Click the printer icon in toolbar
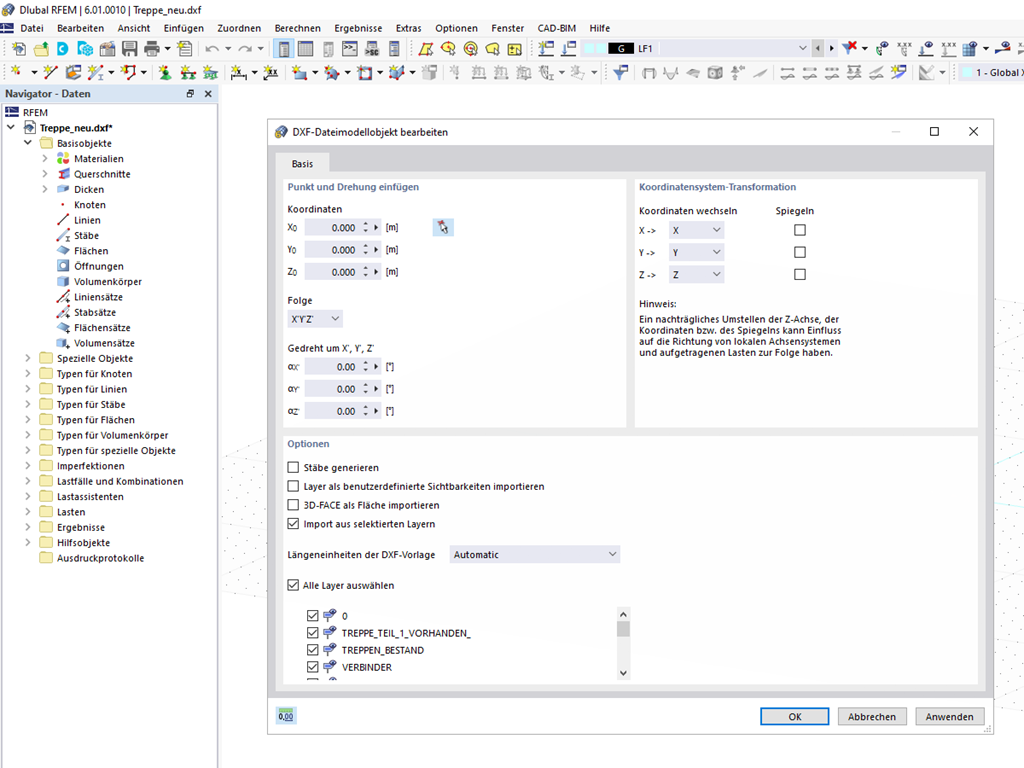 click(152, 49)
